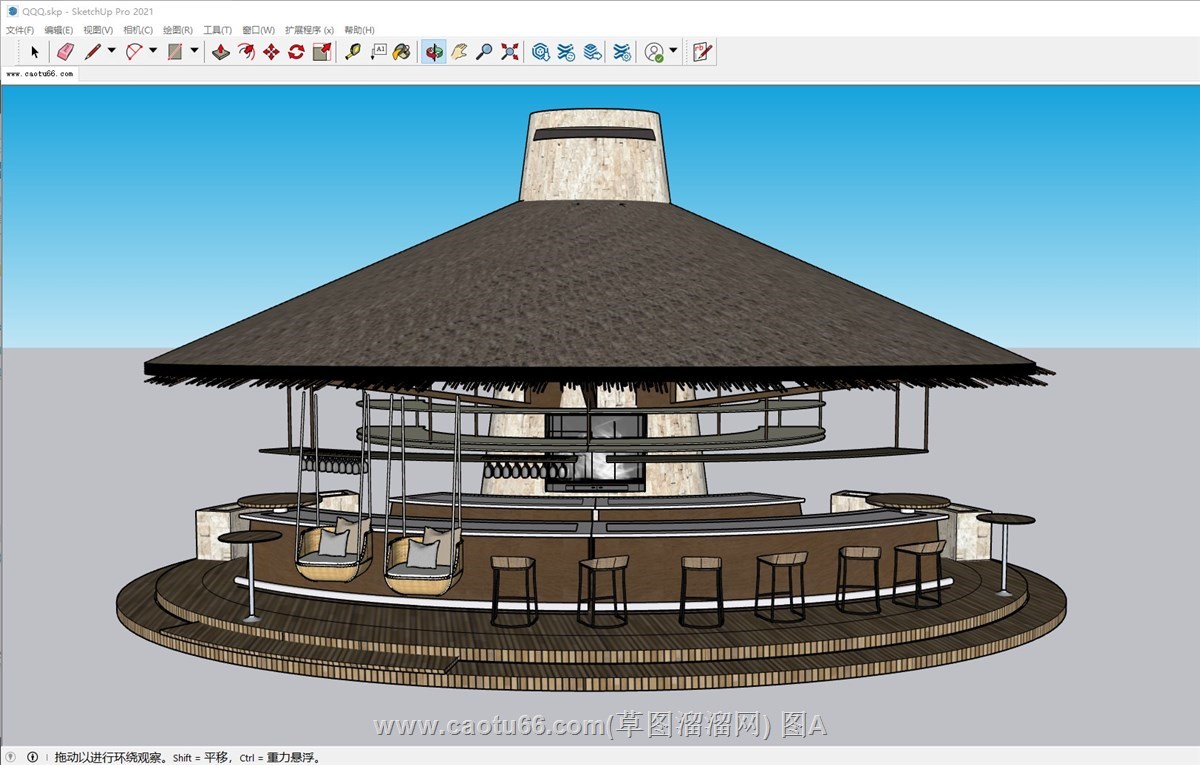Viewport: 1200px width, 765px height.
Task: Choose the Pan hand tool
Action: coord(459,52)
